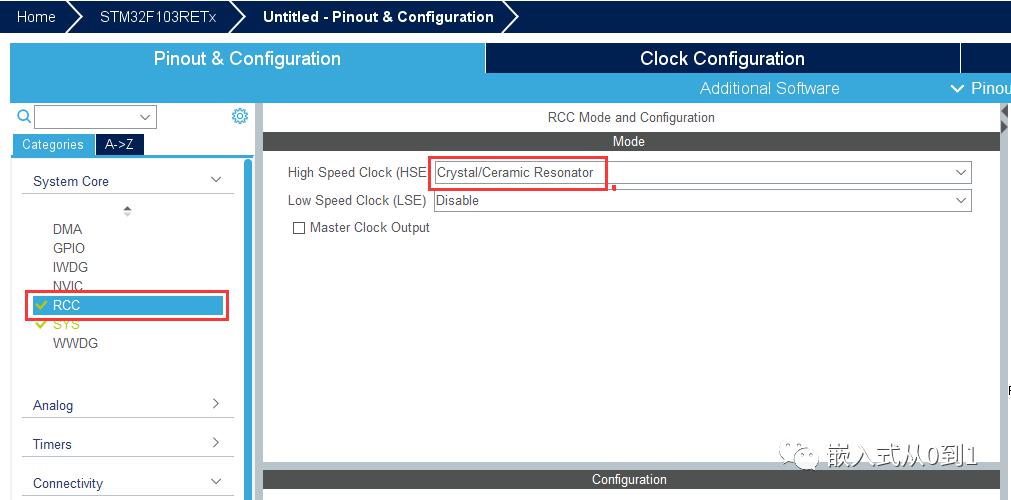1011x500 pixels.
Task: Open the peripheral search combo box
Action: pos(95,117)
